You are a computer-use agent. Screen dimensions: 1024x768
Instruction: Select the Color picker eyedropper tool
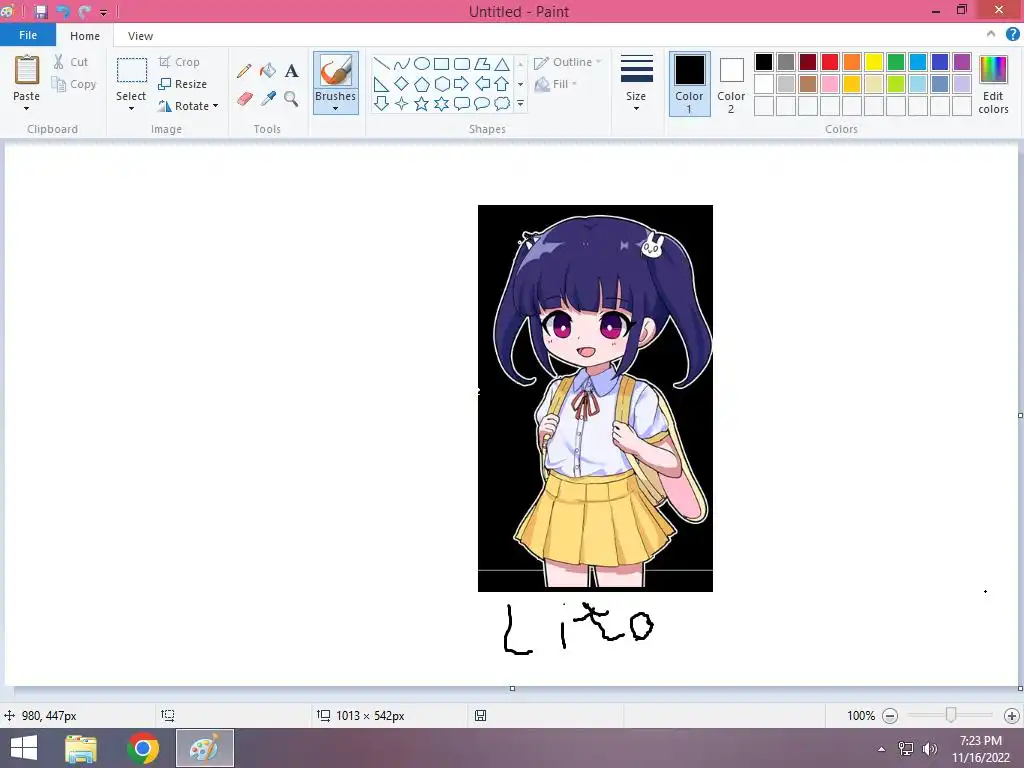coord(268,99)
